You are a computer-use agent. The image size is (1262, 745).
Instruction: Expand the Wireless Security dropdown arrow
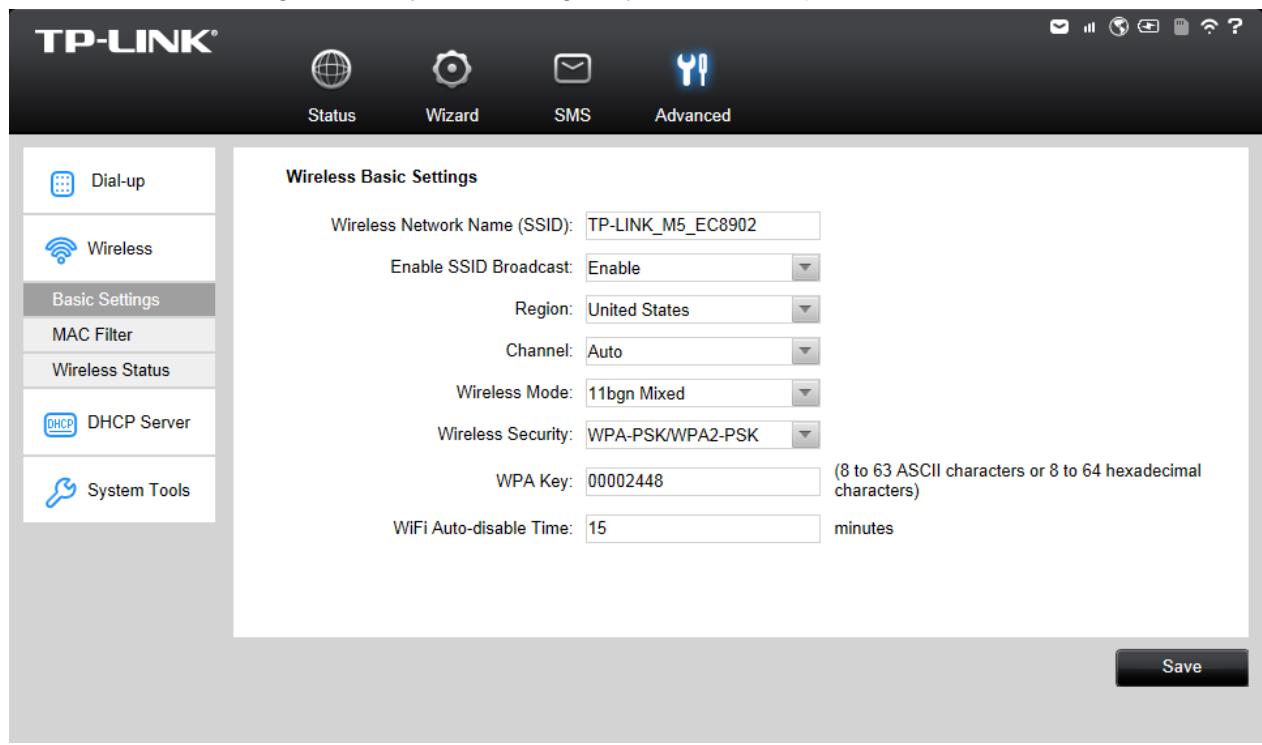click(803, 434)
